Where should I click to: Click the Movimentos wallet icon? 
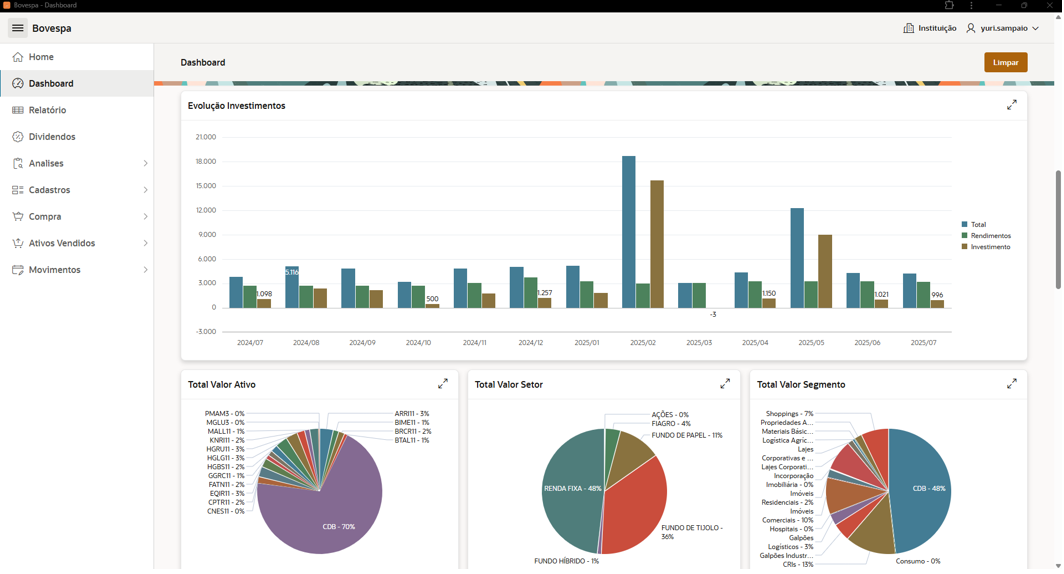point(18,269)
